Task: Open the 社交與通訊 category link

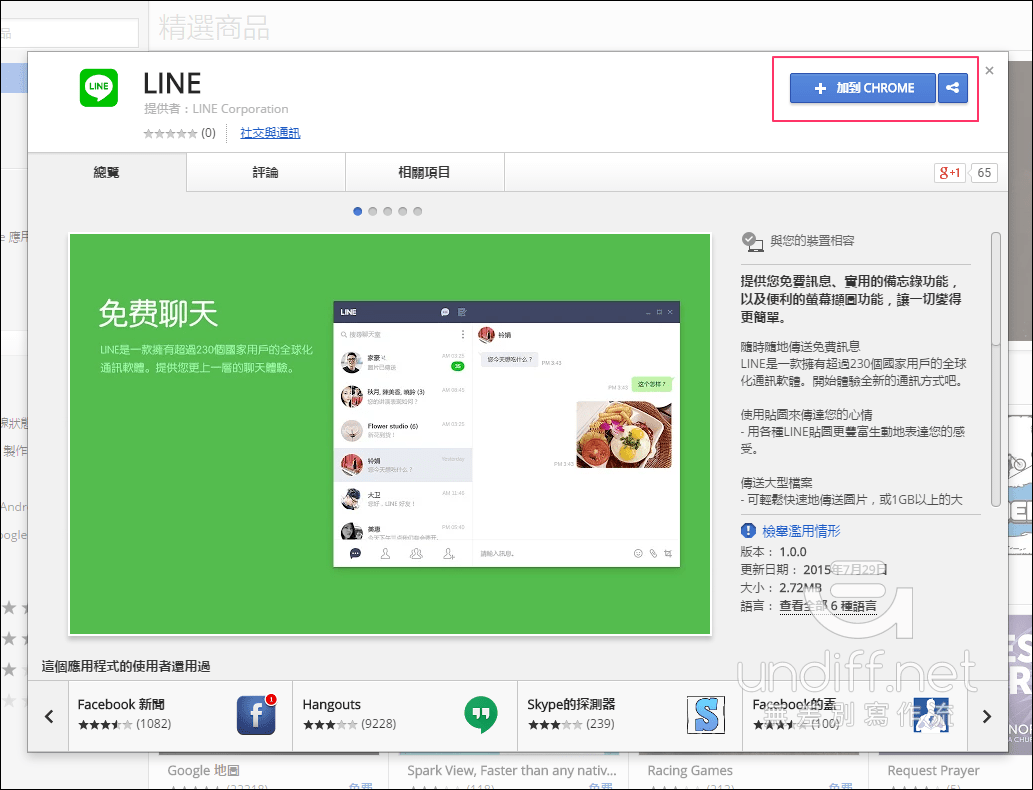Action: pyautogui.click(x=270, y=133)
